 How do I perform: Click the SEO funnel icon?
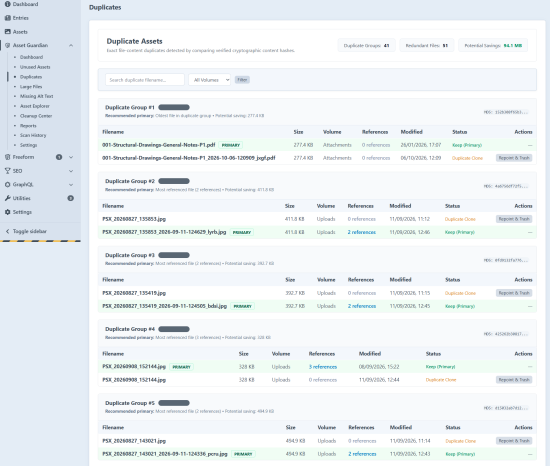click(7, 171)
